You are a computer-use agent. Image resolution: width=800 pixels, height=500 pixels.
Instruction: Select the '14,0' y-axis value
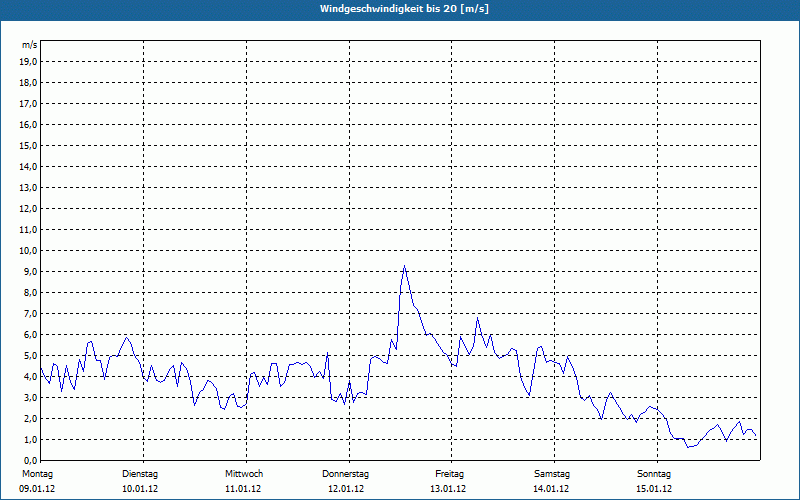coord(28,167)
